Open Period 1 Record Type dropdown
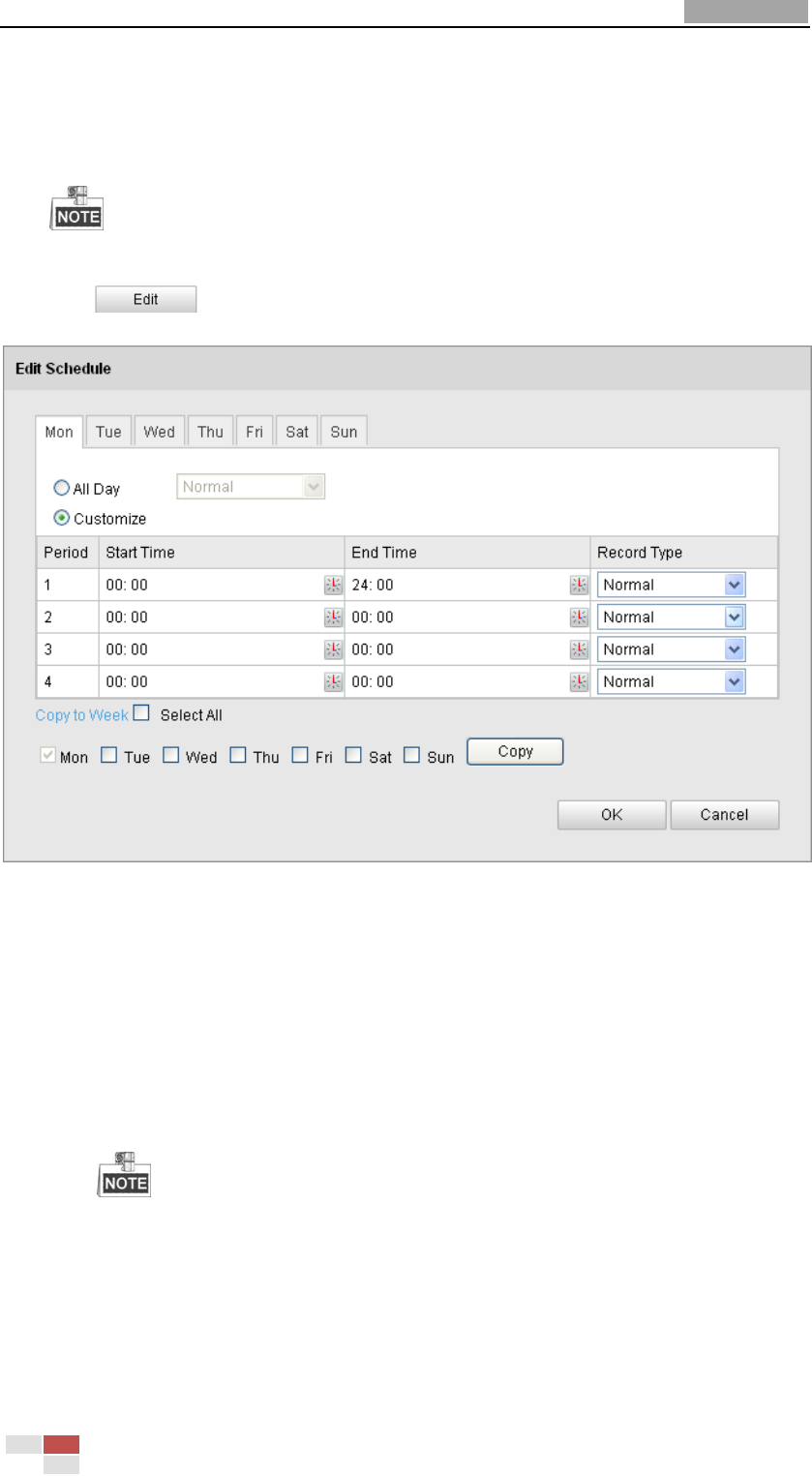812x1476 pixels. pos(672,585)
